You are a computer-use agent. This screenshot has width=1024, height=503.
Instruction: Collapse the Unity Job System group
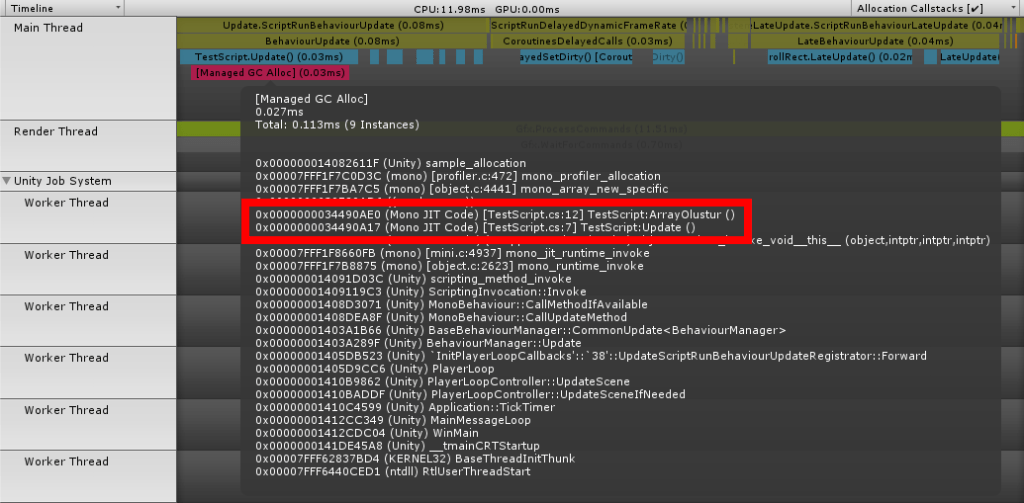7,181
